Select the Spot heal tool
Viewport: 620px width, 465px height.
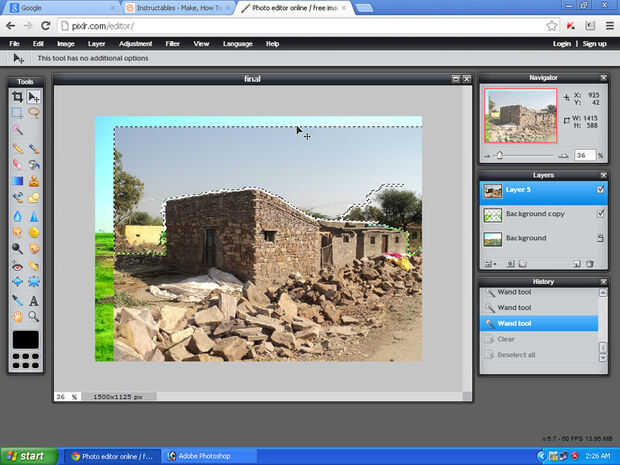(x=34, y=267)
